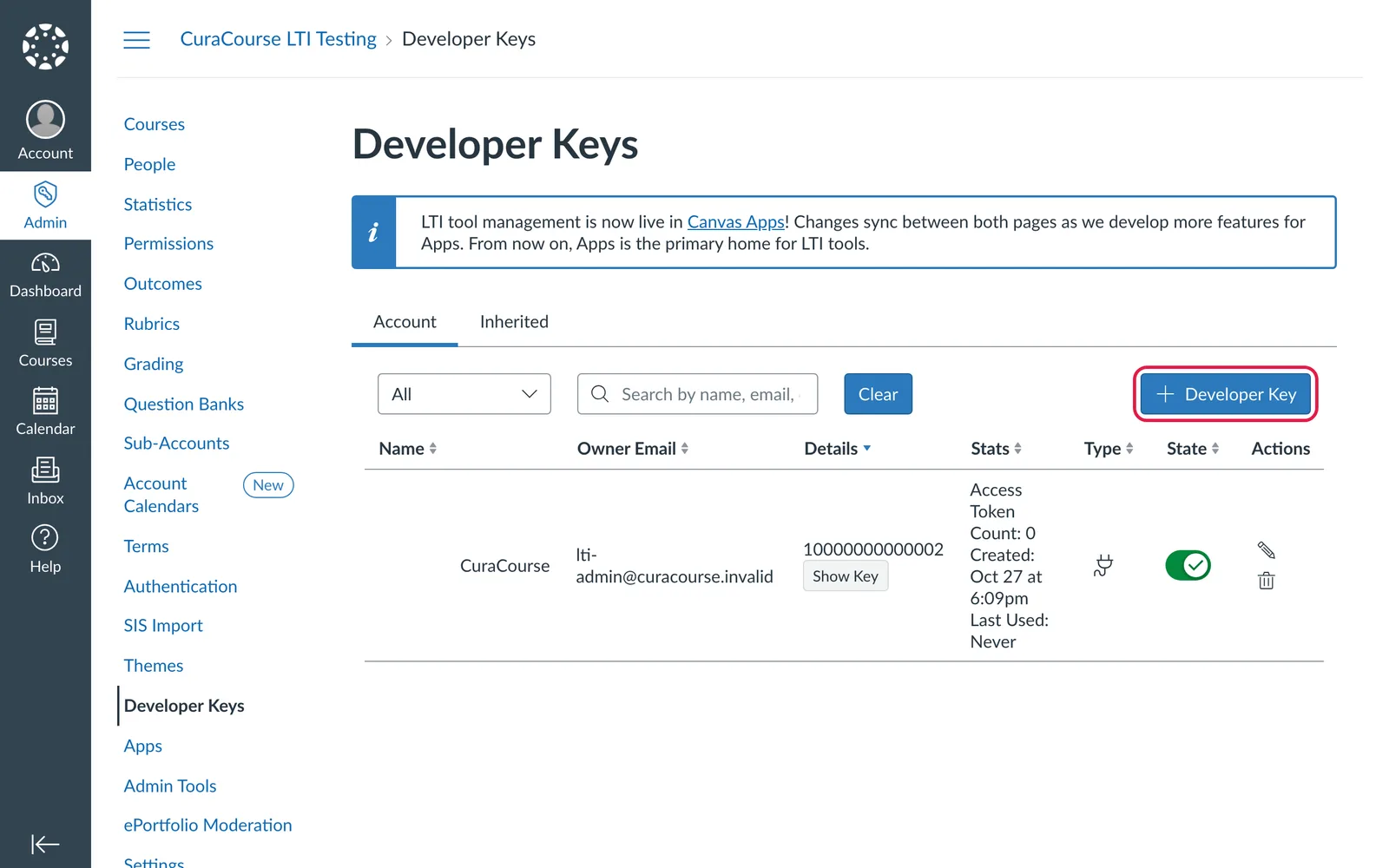Sort by State column header
The height and width of the screenshot is (868, 1389).
tap(1193, 449)
